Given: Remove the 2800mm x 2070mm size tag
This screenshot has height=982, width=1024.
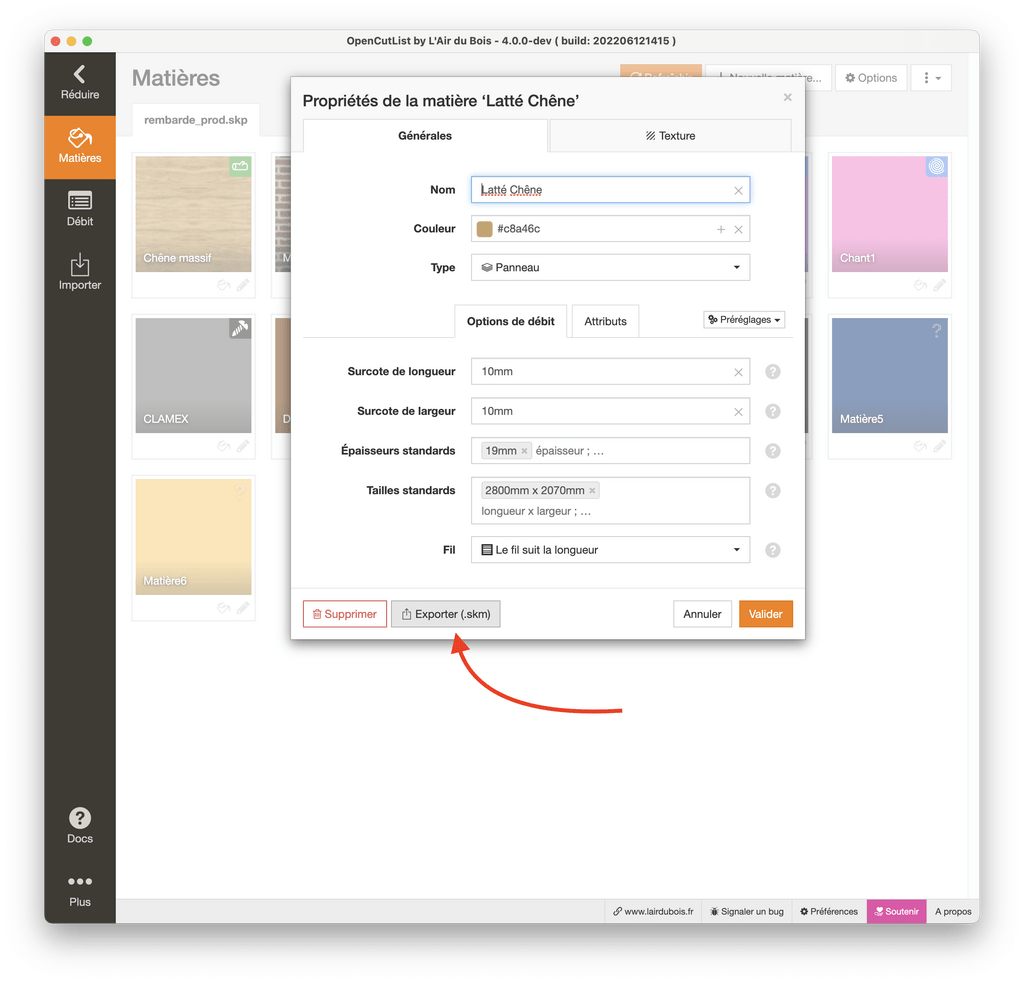Looking at the screenshot, I should (x=592, y=490).
